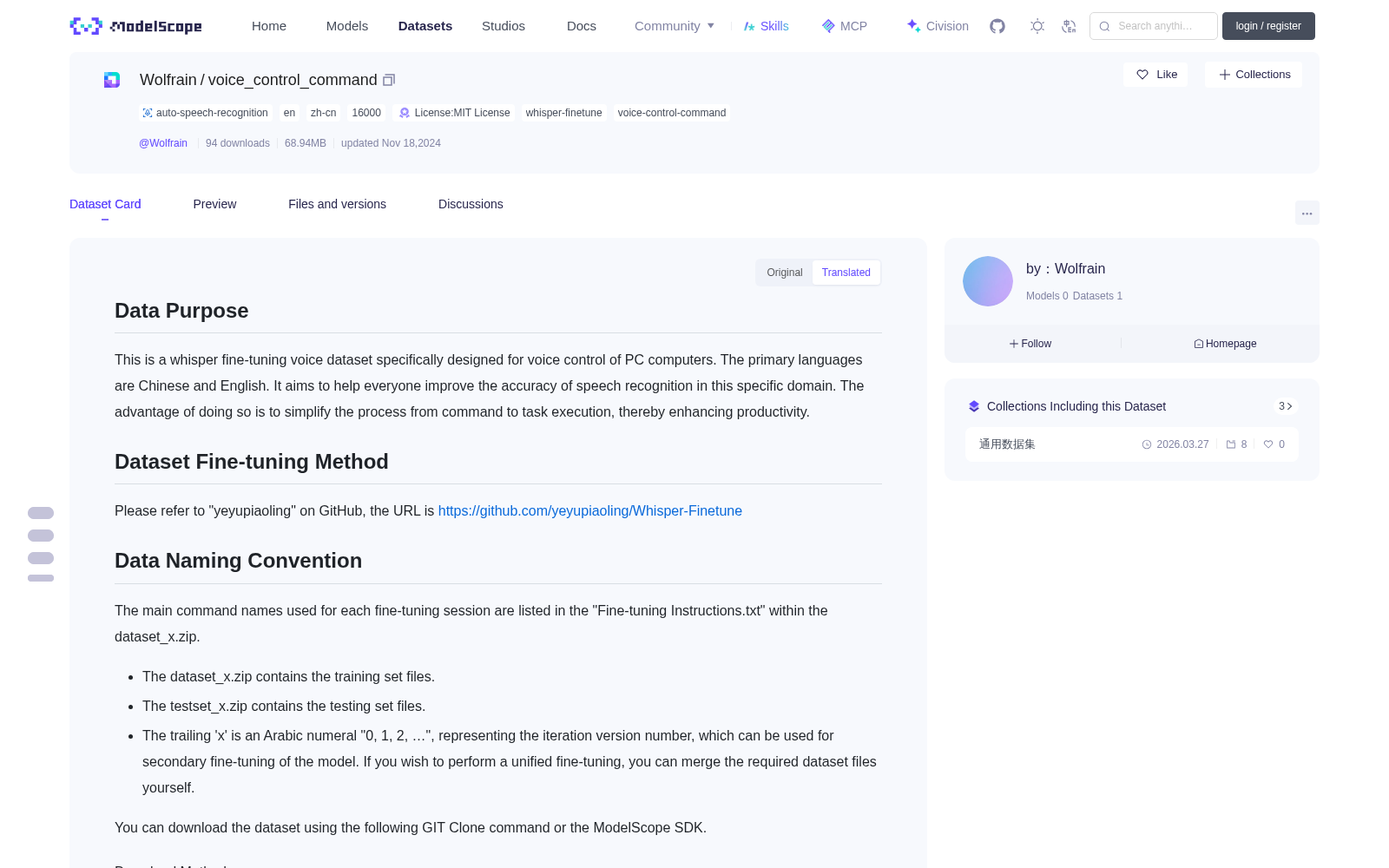Visit the author's Homepage
The image size is (1389, 868).
coord(1225,344)
